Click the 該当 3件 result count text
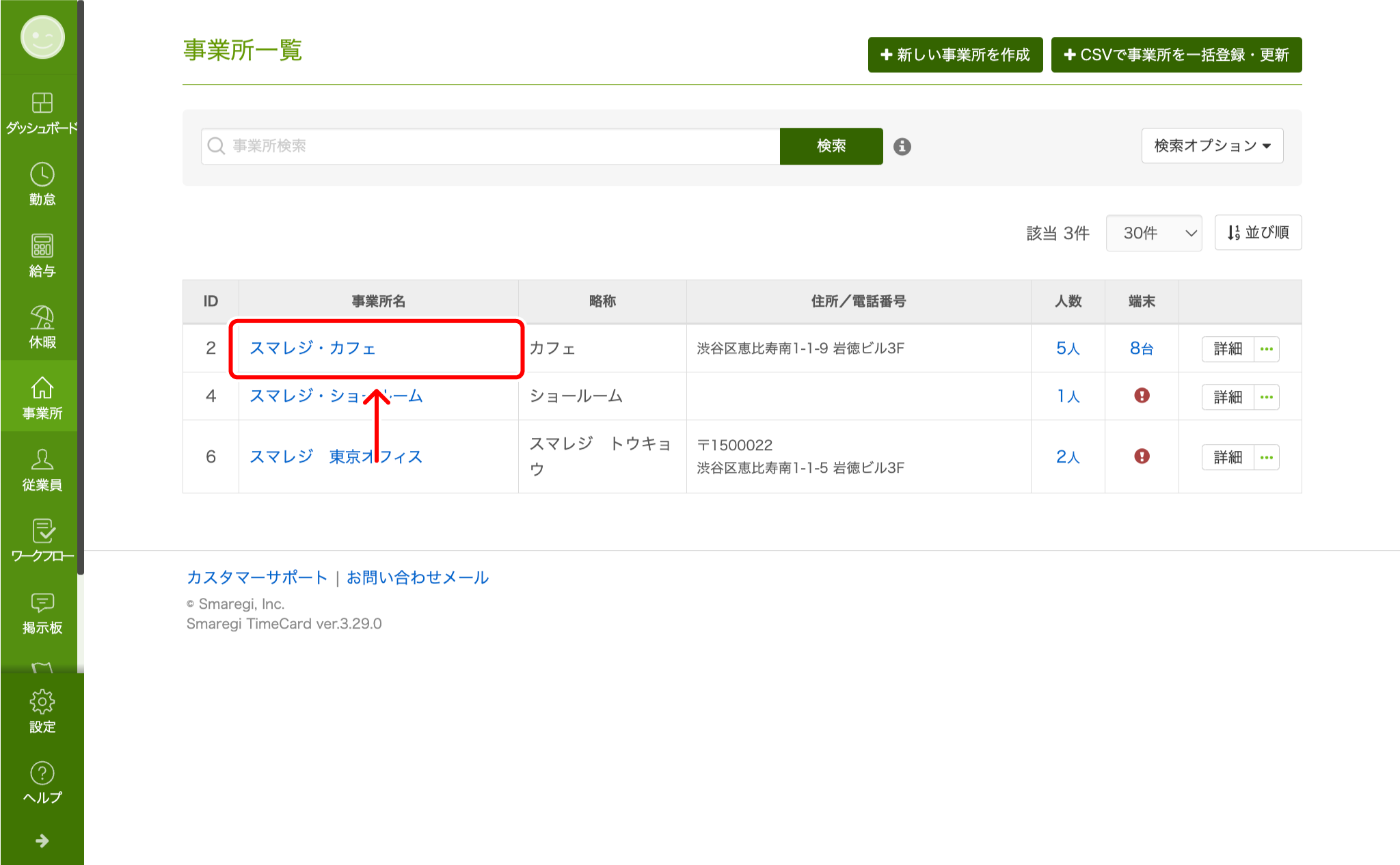This screenshot has height=865, width=1400. tap(1058, 233)
